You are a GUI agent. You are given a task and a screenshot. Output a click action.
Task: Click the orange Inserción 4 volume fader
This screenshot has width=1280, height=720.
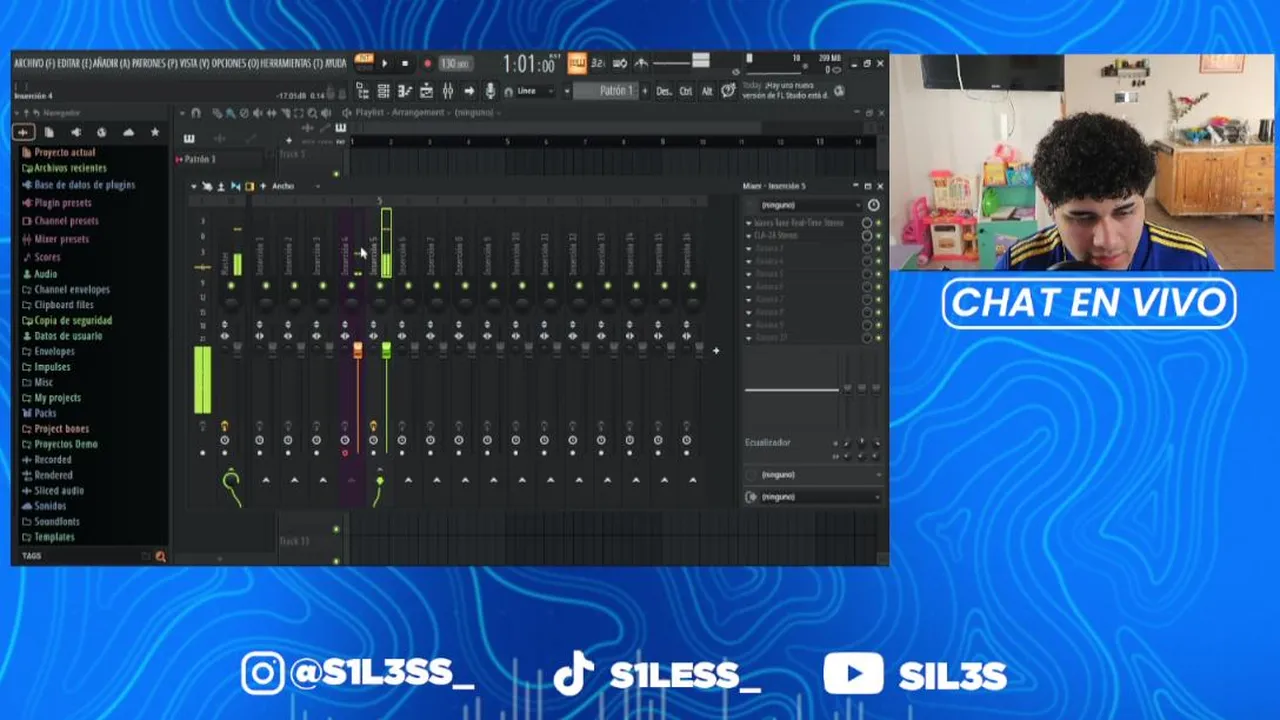[358, 350]
